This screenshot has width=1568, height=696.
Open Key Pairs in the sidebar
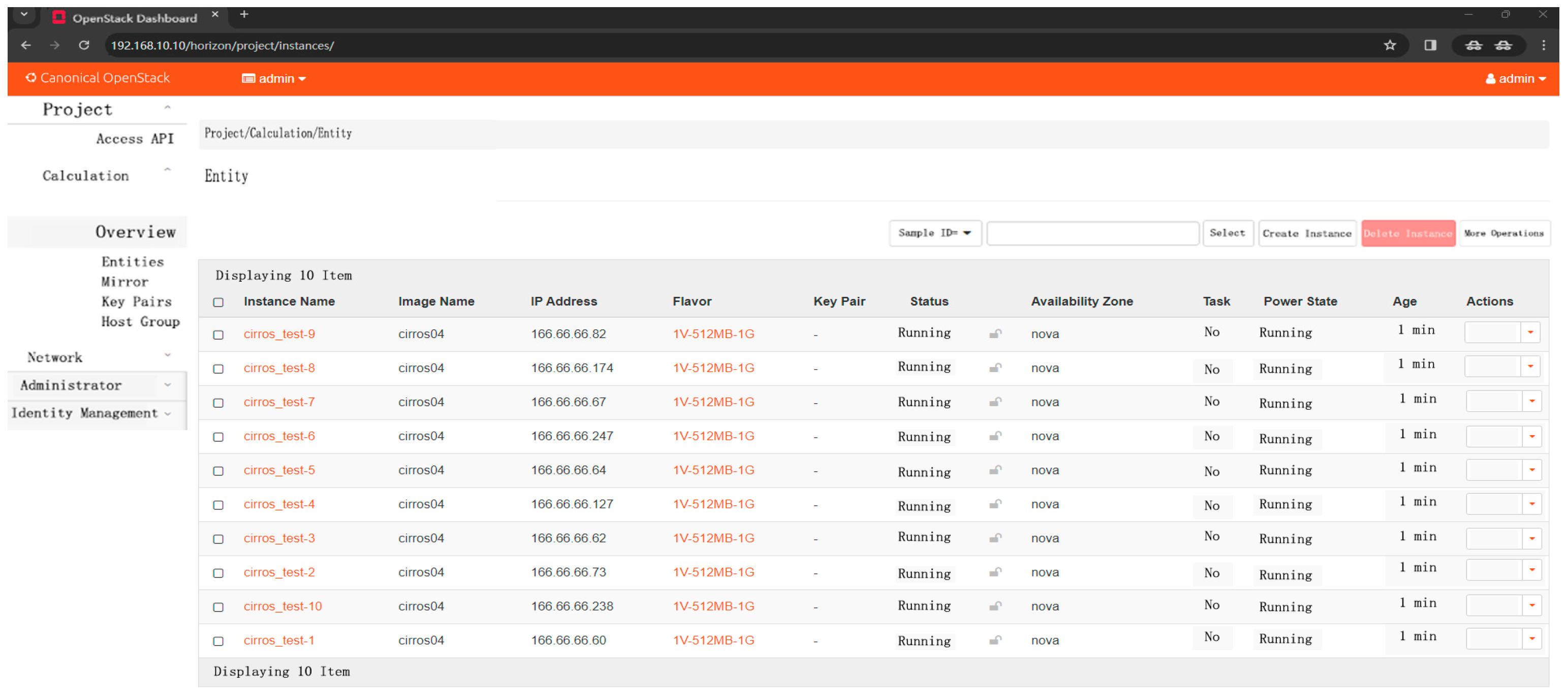tap(136, 301)
